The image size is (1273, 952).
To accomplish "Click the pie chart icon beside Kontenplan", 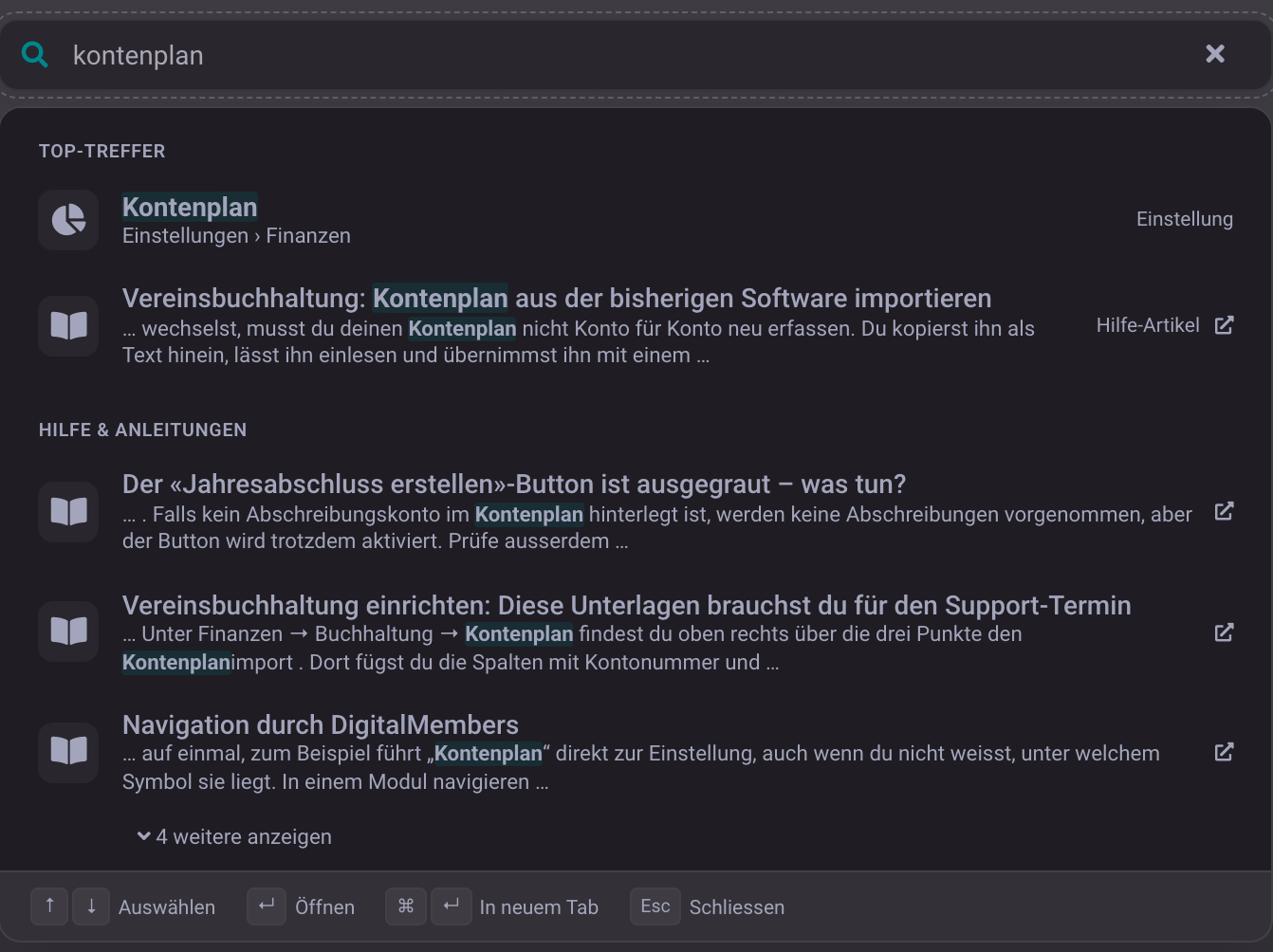I will [68, 220].
